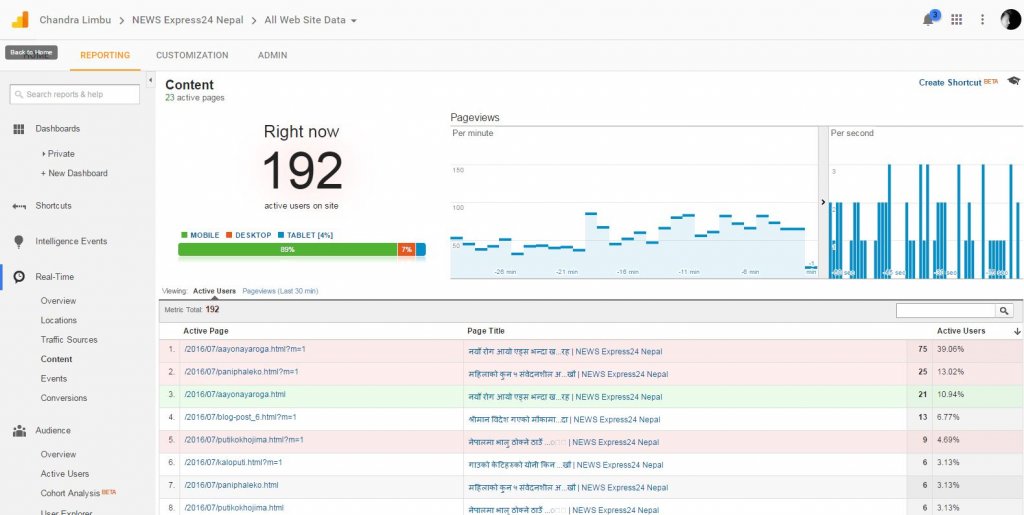Viewport: 1024px width, 515px height.
Task: Open /2016/07/putikokhojima.html?m=1 page
Action: pyautogui.click(x=244, y=440)
